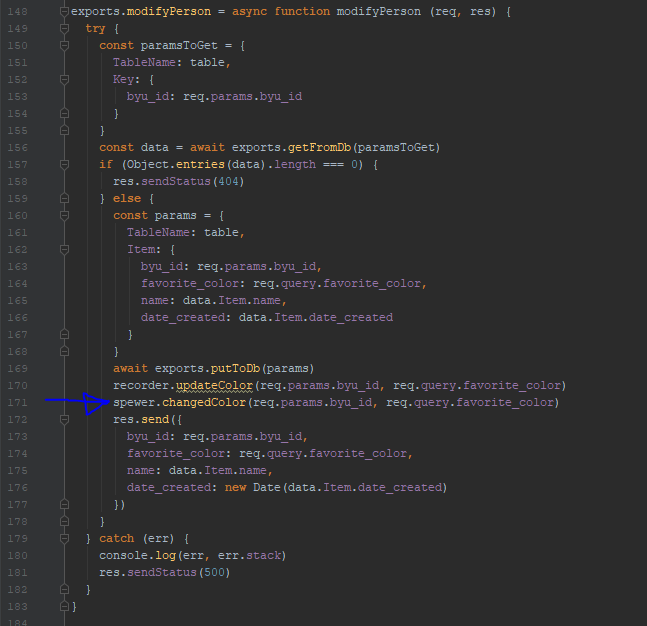Click 'sendStatus(404)' call on line 158
The width and height of the screenshot is (647, 626).
[x=193, y=182]
